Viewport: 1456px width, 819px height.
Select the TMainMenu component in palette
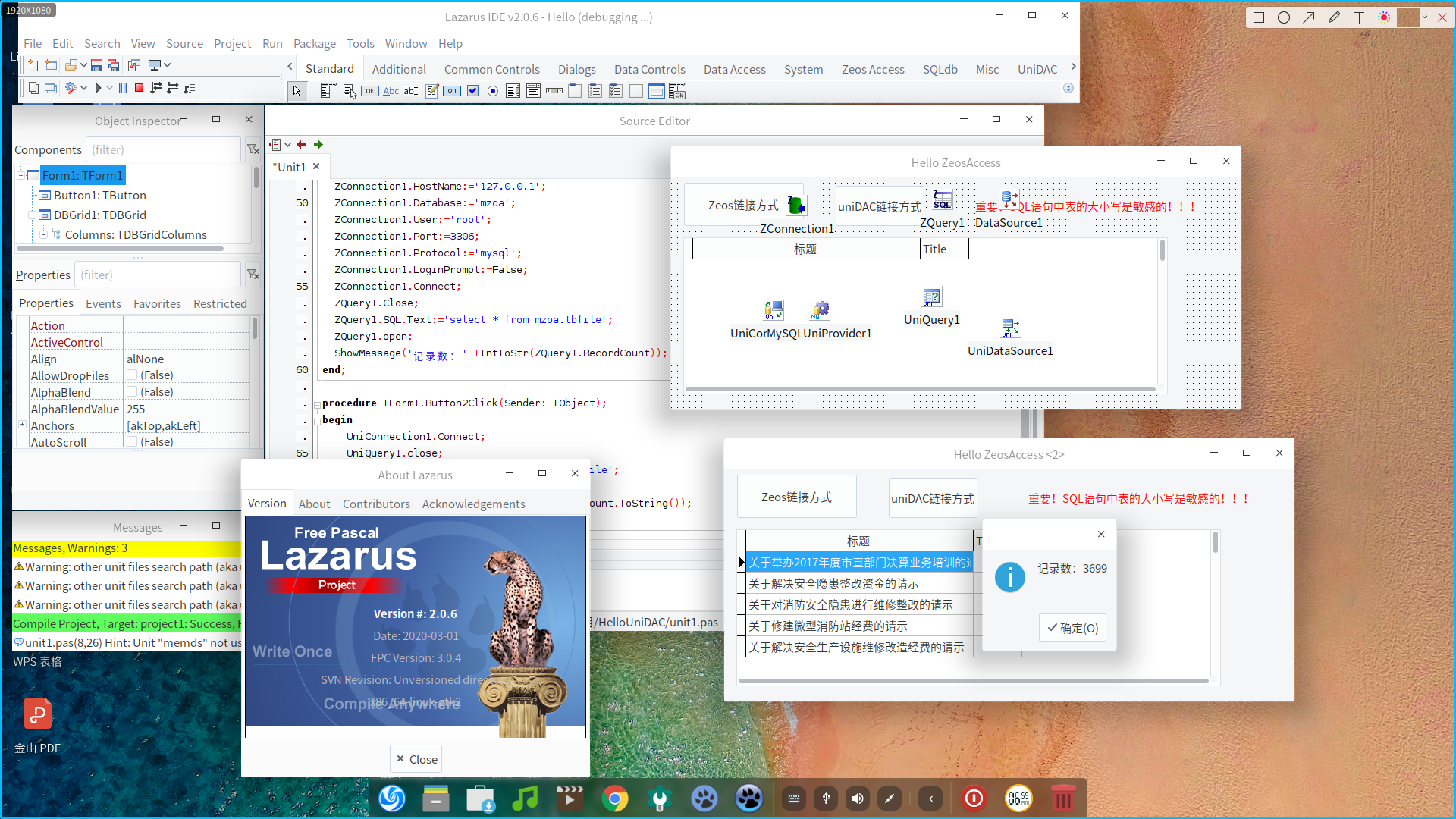328,91
